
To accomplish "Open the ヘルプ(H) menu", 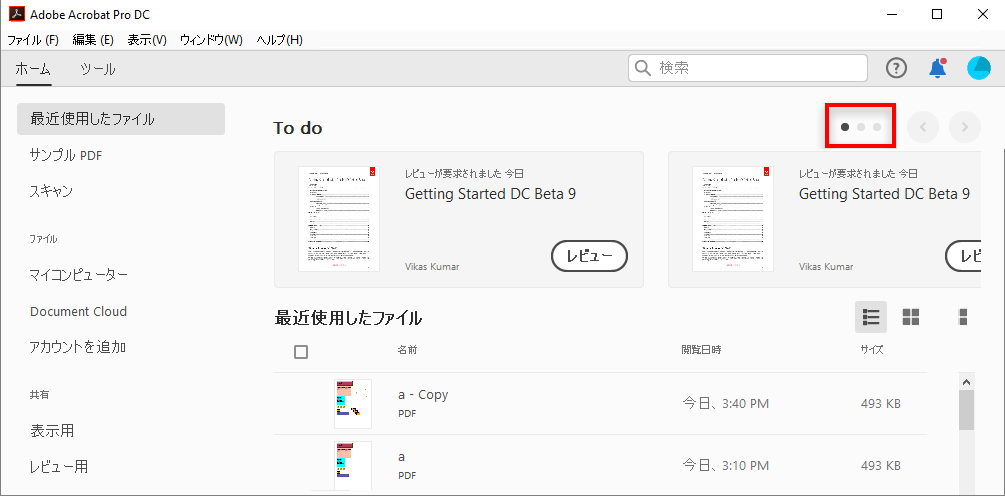I will click(x=279, y=40).
